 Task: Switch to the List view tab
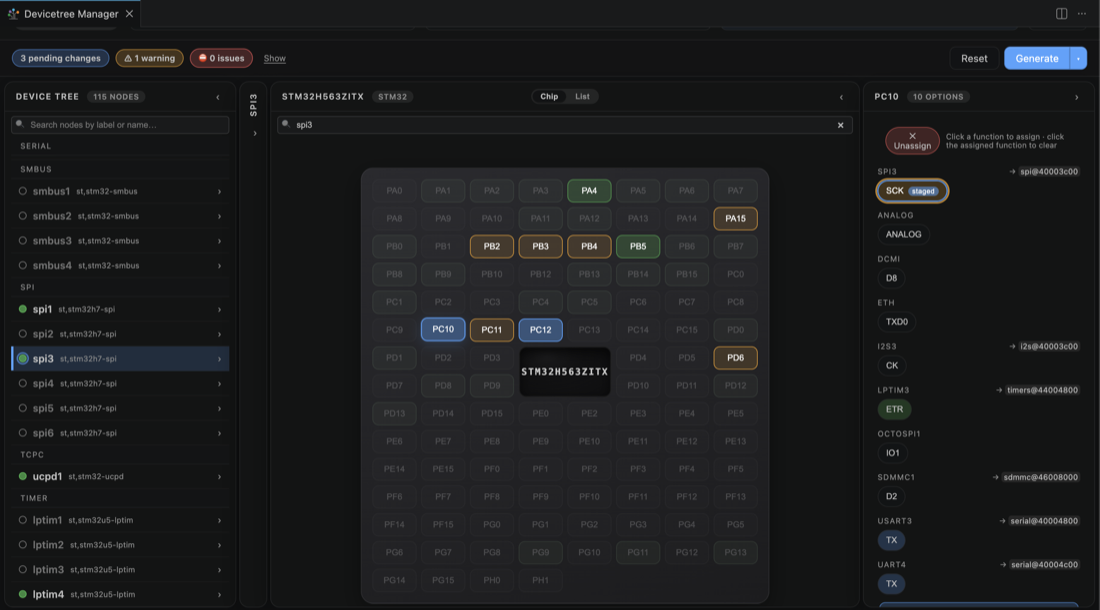(582, 97)
